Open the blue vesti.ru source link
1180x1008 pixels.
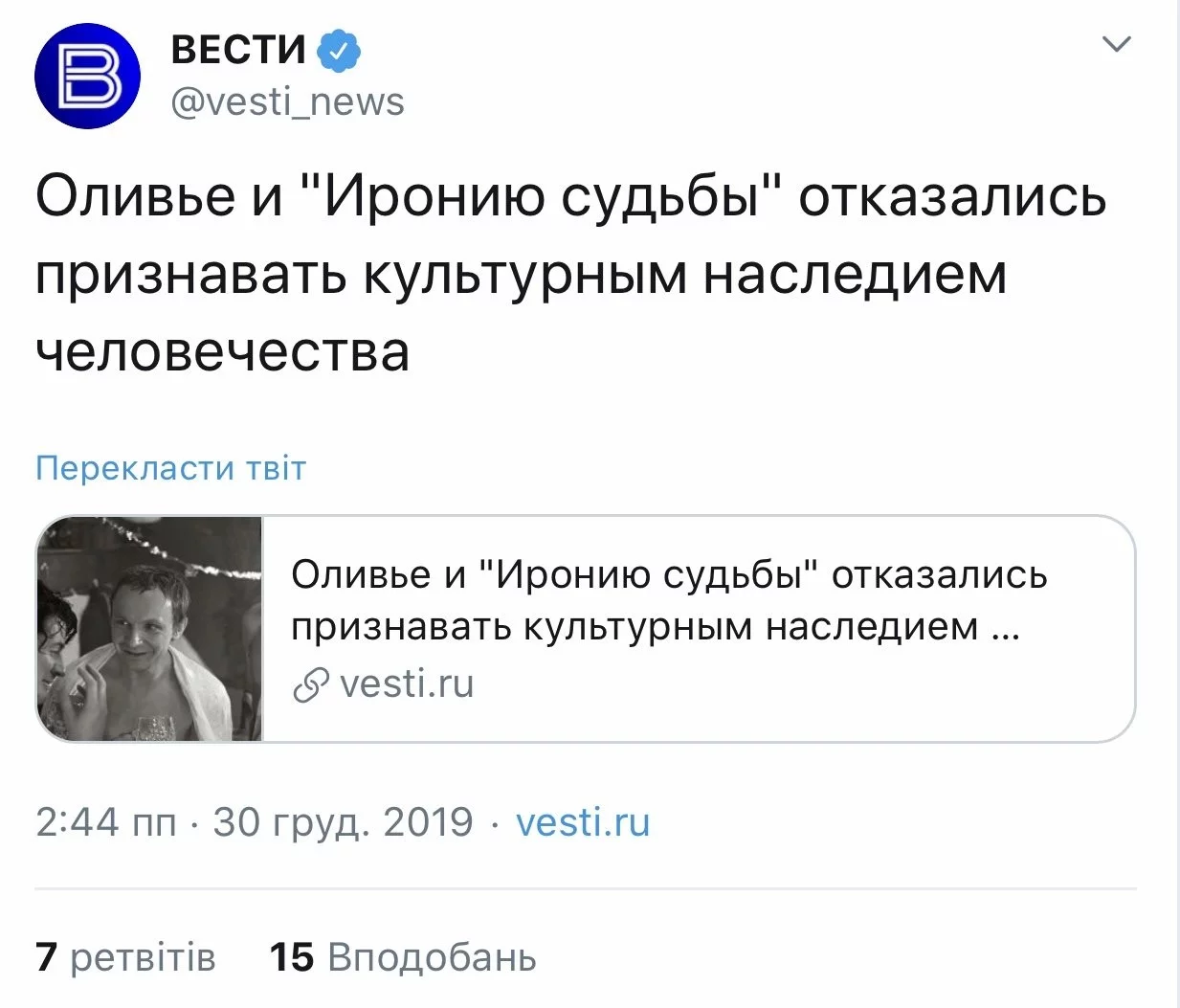point(582,822)
